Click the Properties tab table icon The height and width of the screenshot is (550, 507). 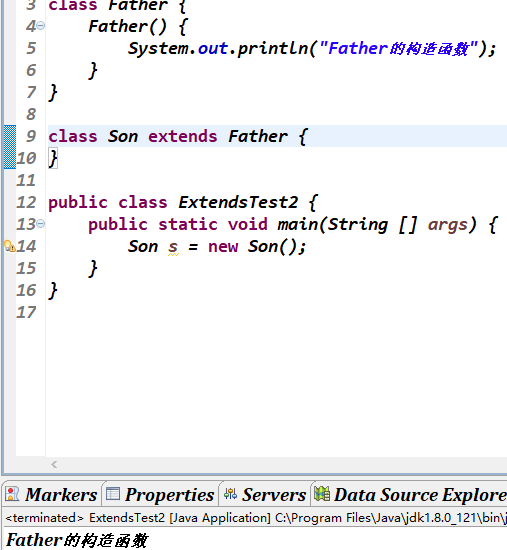(113, 494)
